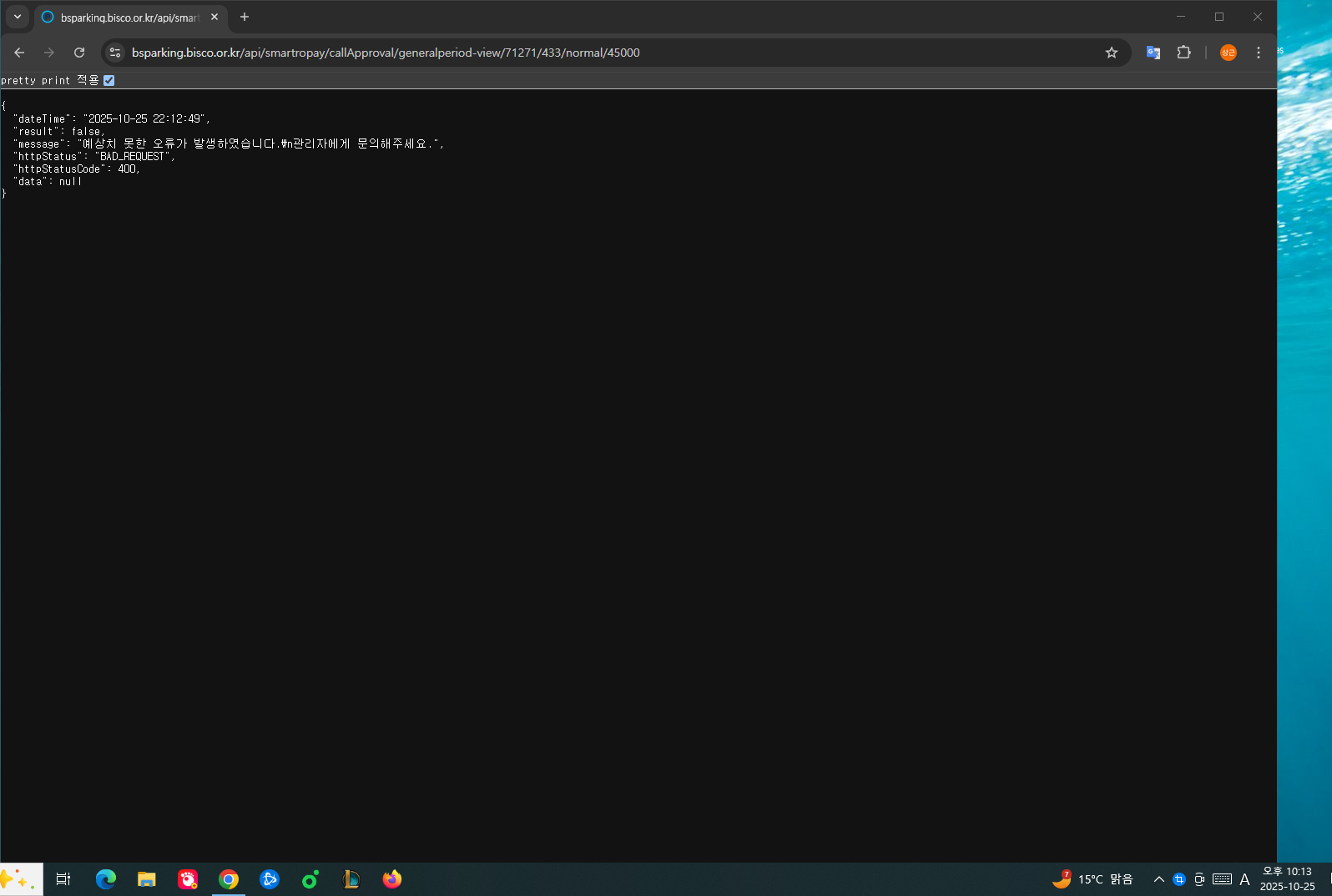Close the bsparking.bisco.or.kr tab
The height and width of the screenshot is (896, 1332).
click(214, 17)
